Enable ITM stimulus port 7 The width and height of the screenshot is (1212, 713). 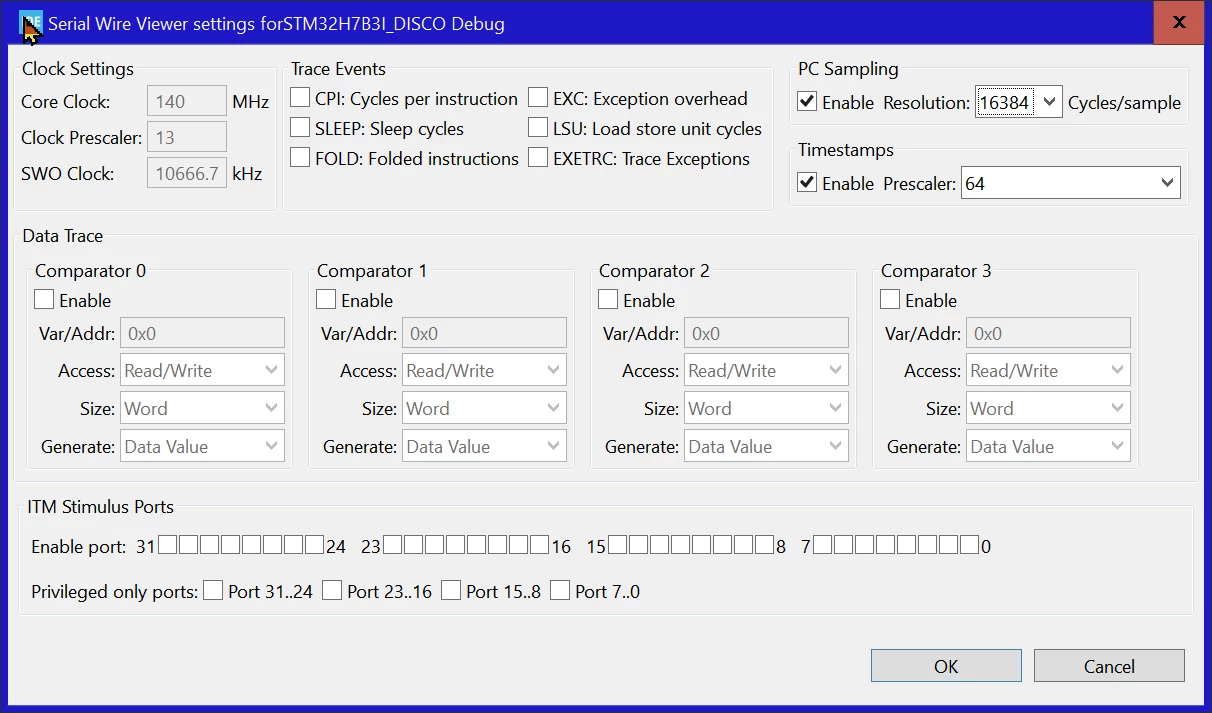(x=822, y=545)
